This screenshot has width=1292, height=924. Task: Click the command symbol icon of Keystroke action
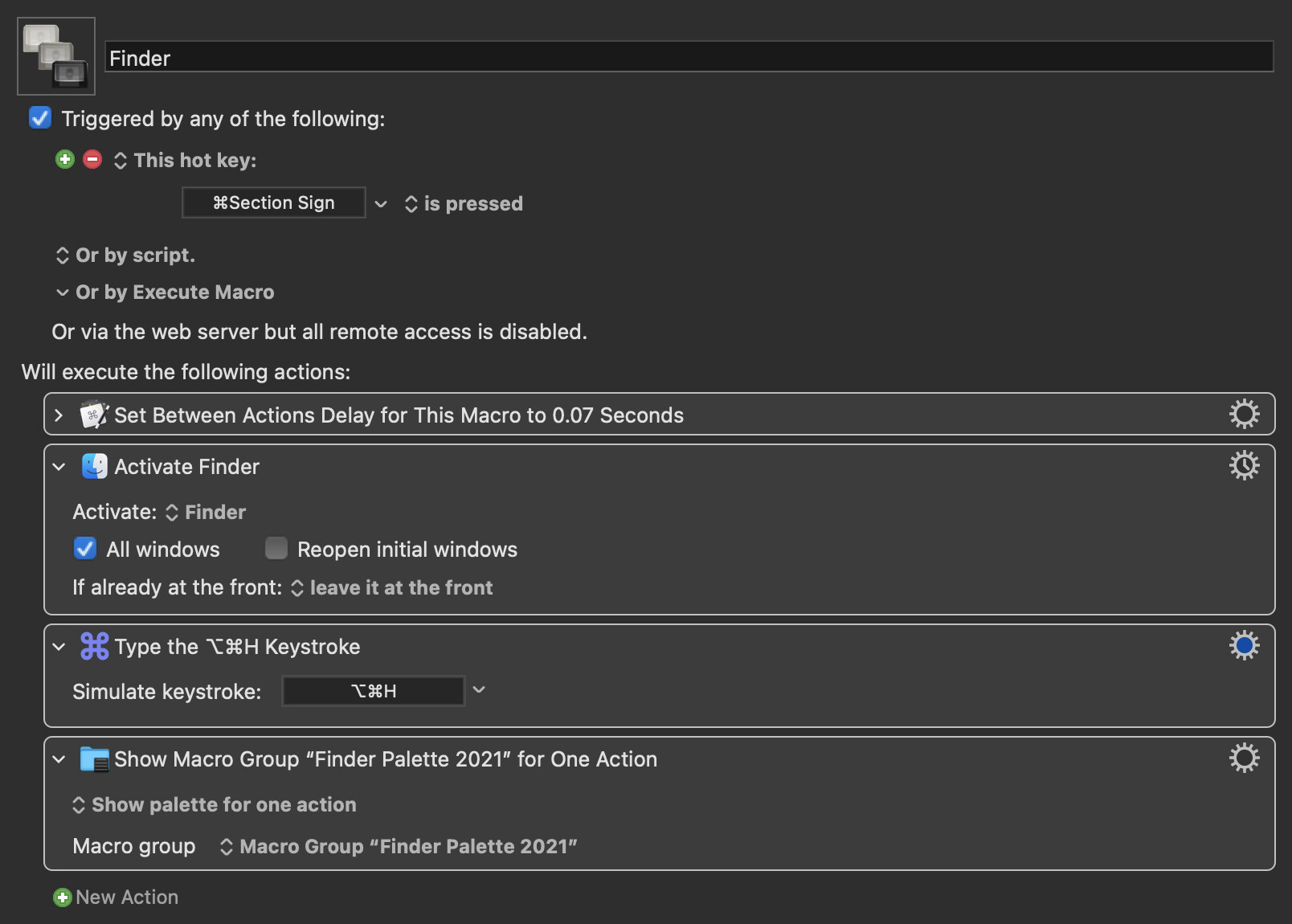pos(94,646)
